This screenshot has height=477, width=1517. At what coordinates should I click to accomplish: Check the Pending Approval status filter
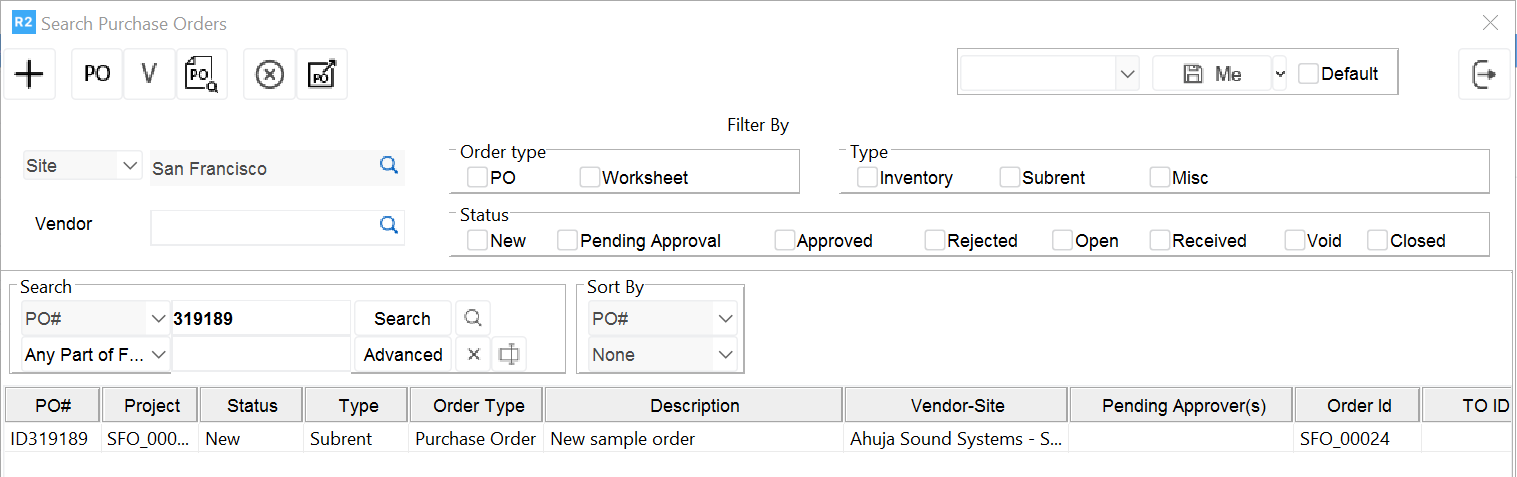(568, 241)
